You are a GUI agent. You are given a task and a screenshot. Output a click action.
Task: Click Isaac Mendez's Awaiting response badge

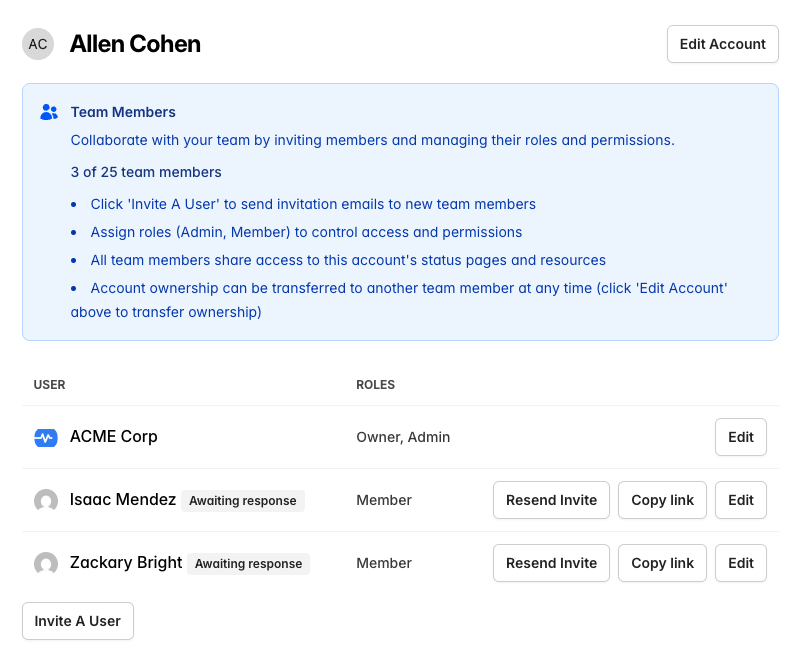click(243, 501)
